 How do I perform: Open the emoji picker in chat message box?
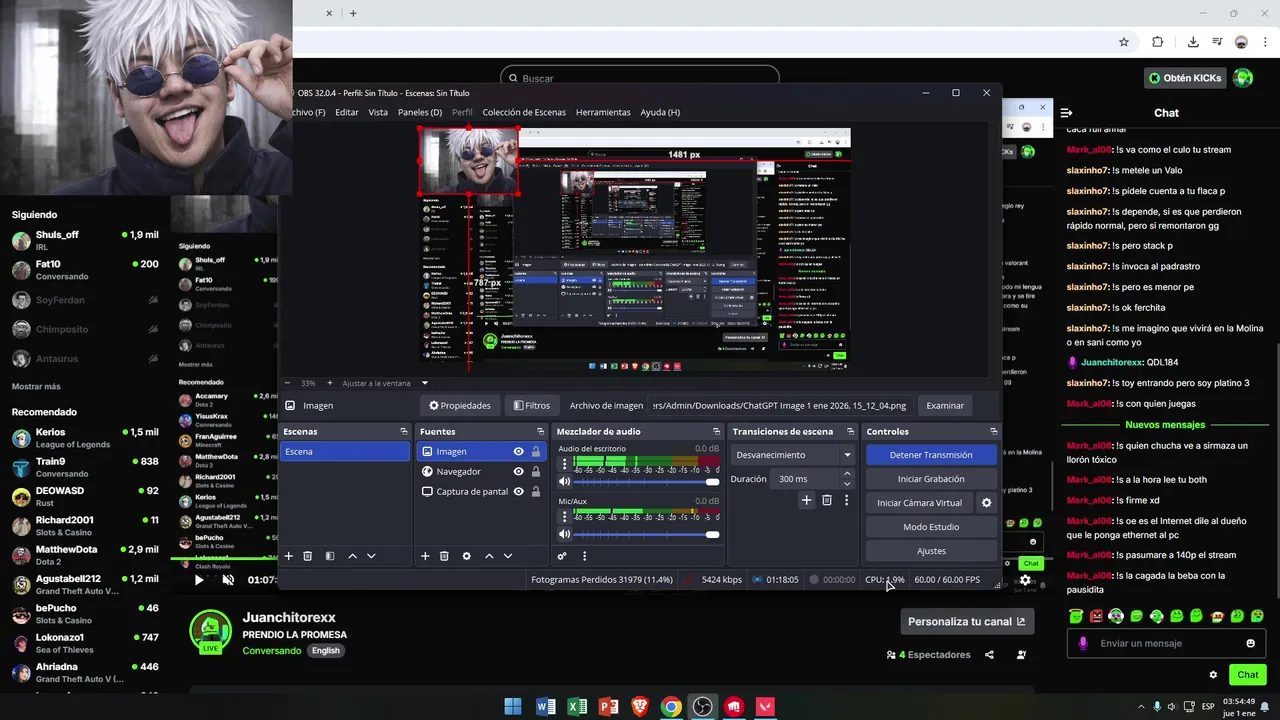coord(1250,643)
